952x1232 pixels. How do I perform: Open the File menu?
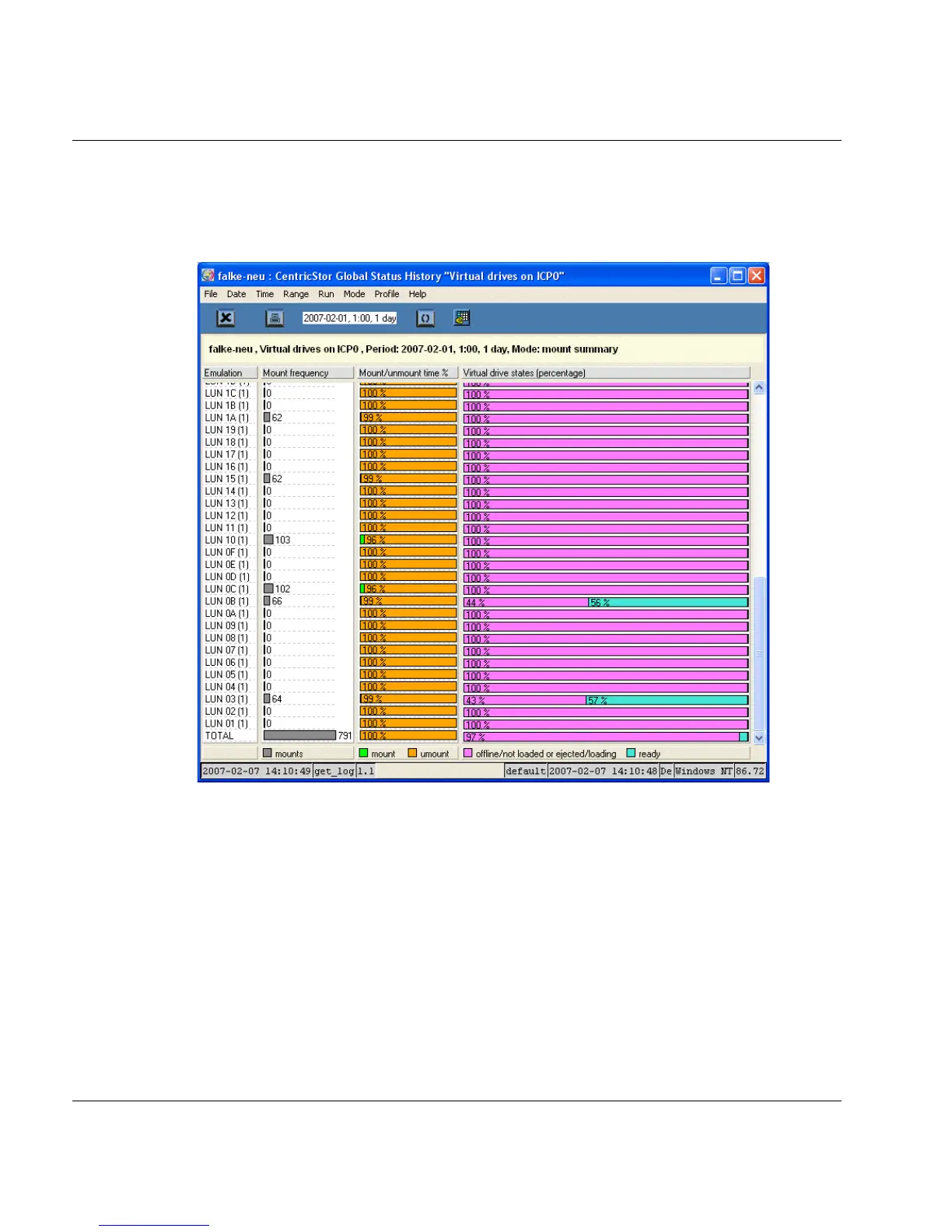click(211, 294)
